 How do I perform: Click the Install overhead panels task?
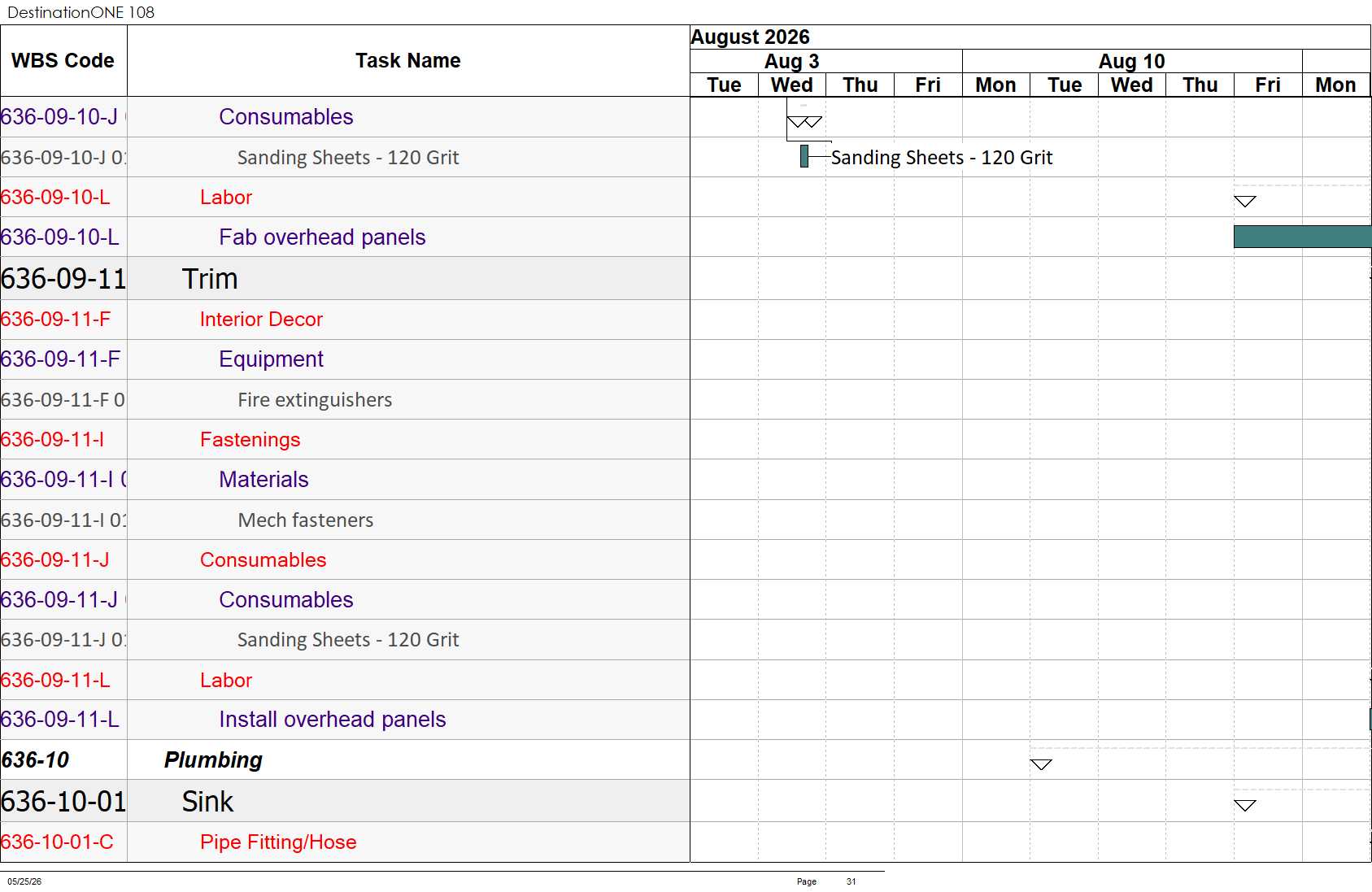coord(333,720)
